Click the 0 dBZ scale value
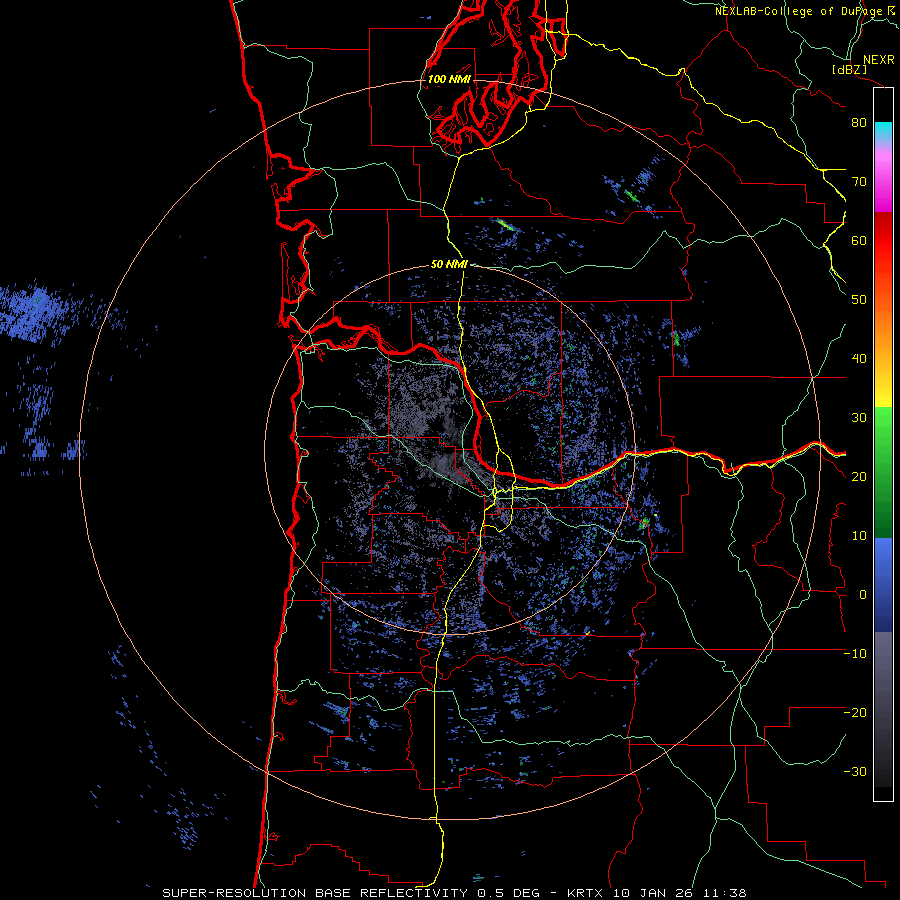This screenshot has width=900, height=900. coord(863,595)
